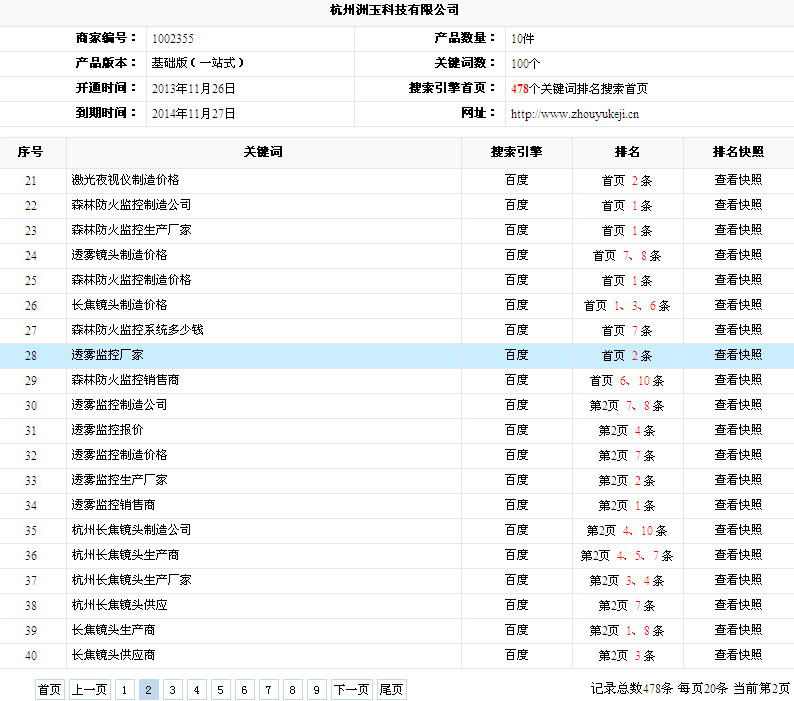Jump to 尾页 last page
Viewport: 794px width, 701px height.
(391, 689)
